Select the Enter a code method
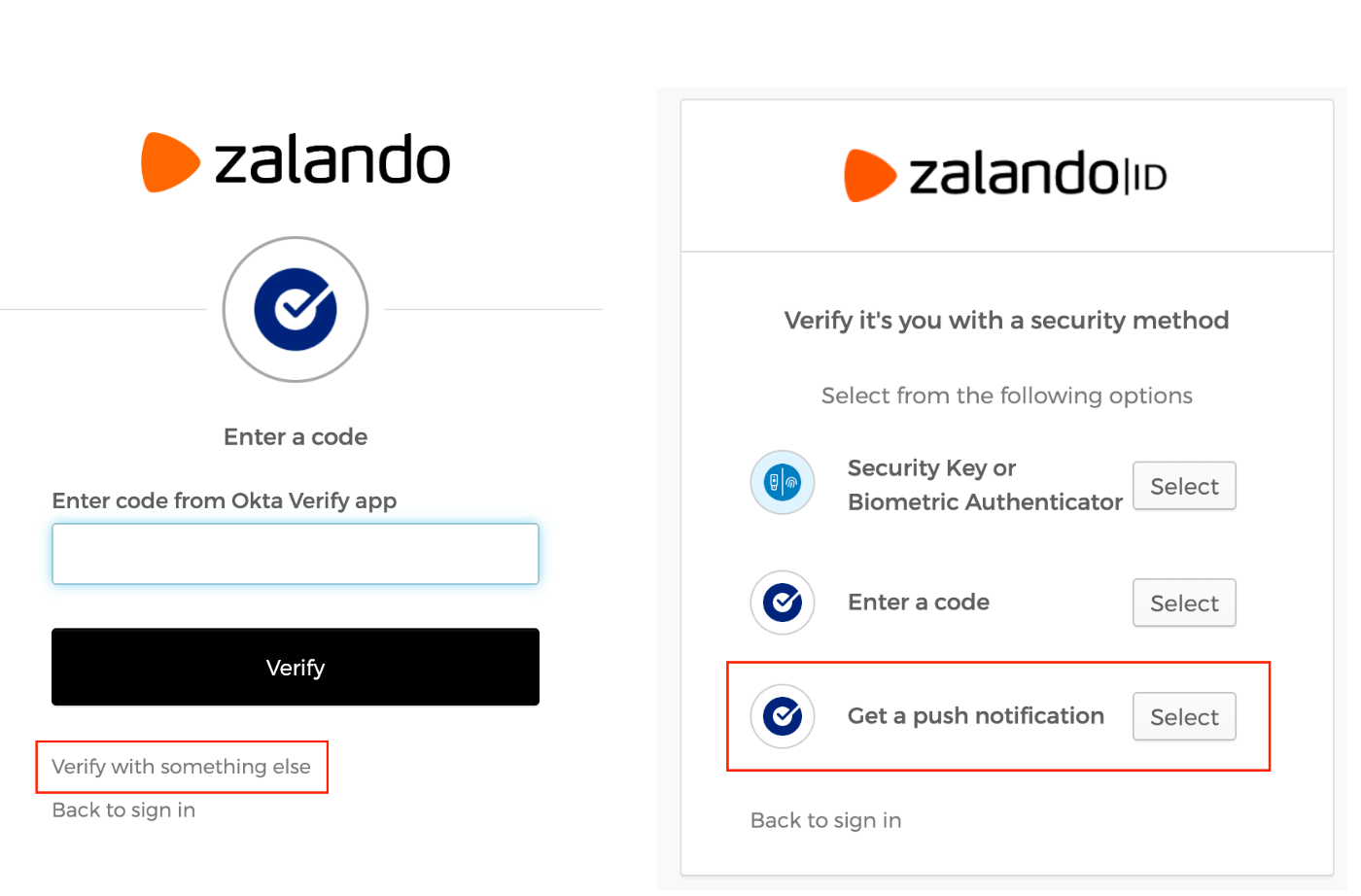Screen dimensions: 1361x896 1184,603
